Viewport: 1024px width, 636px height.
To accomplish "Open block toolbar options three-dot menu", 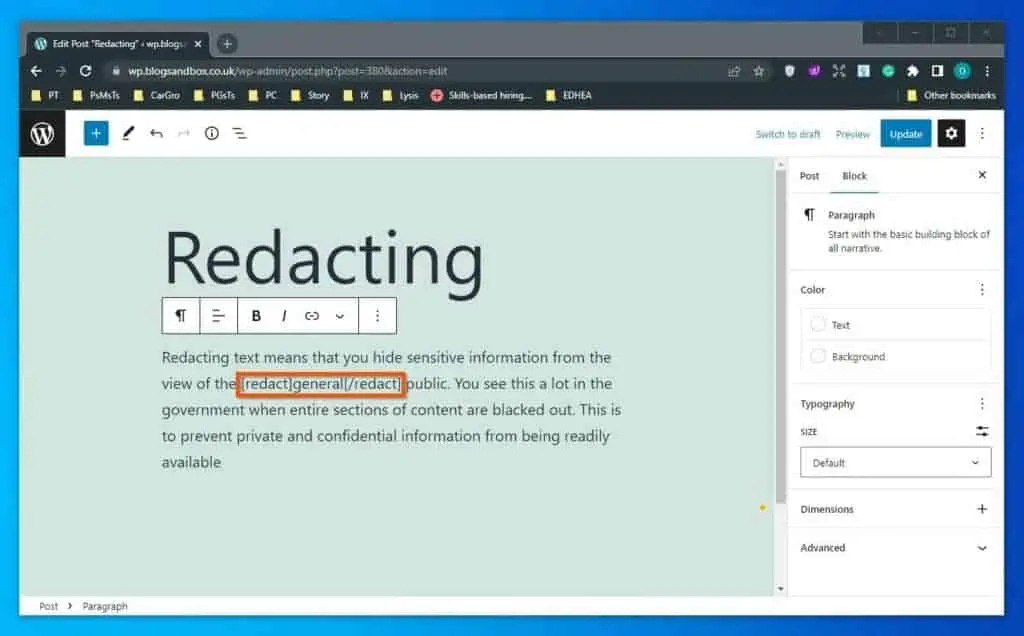I will pos(377,316).
